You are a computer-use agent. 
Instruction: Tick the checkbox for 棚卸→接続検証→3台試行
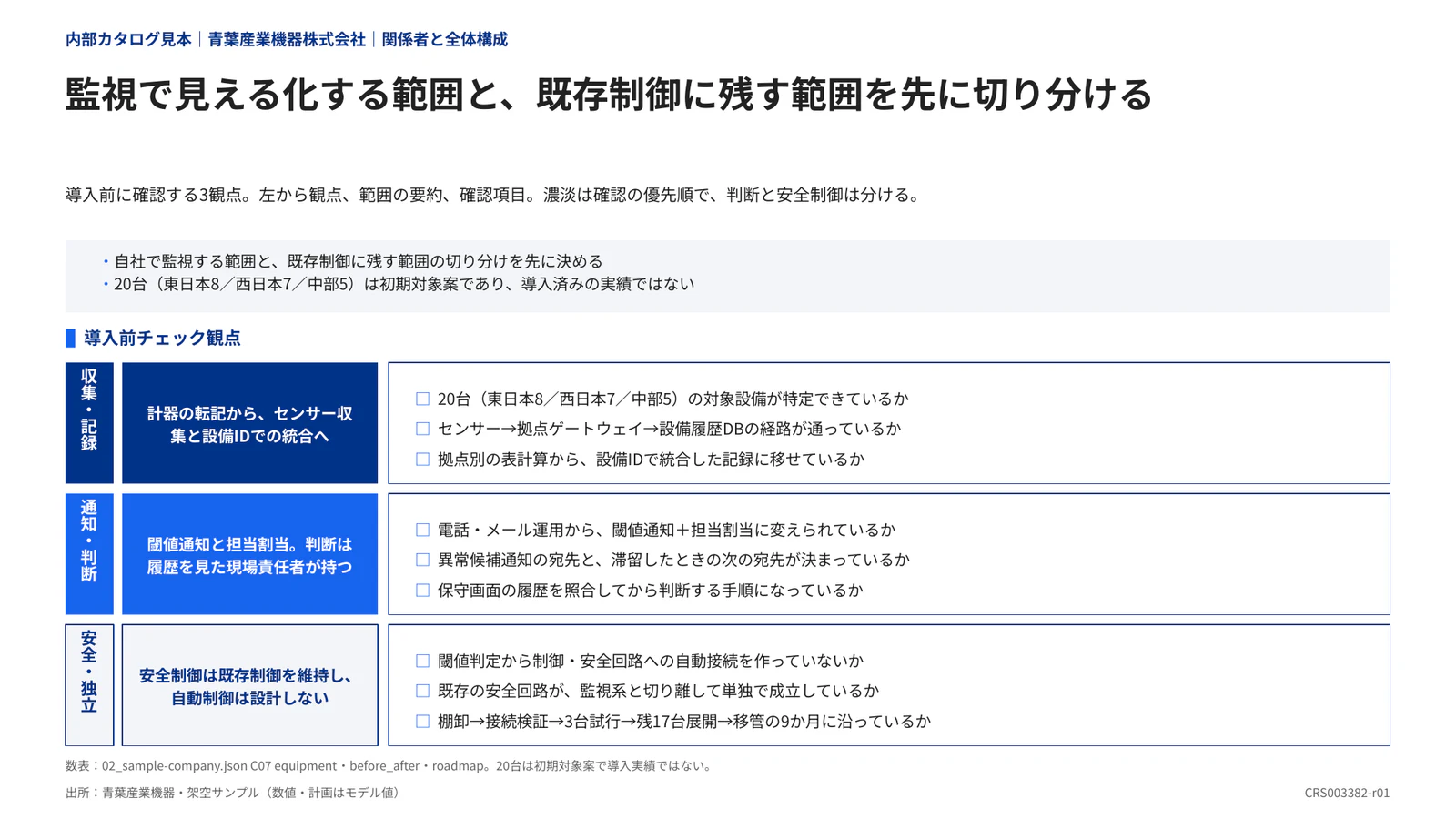[x=422, y=722]
